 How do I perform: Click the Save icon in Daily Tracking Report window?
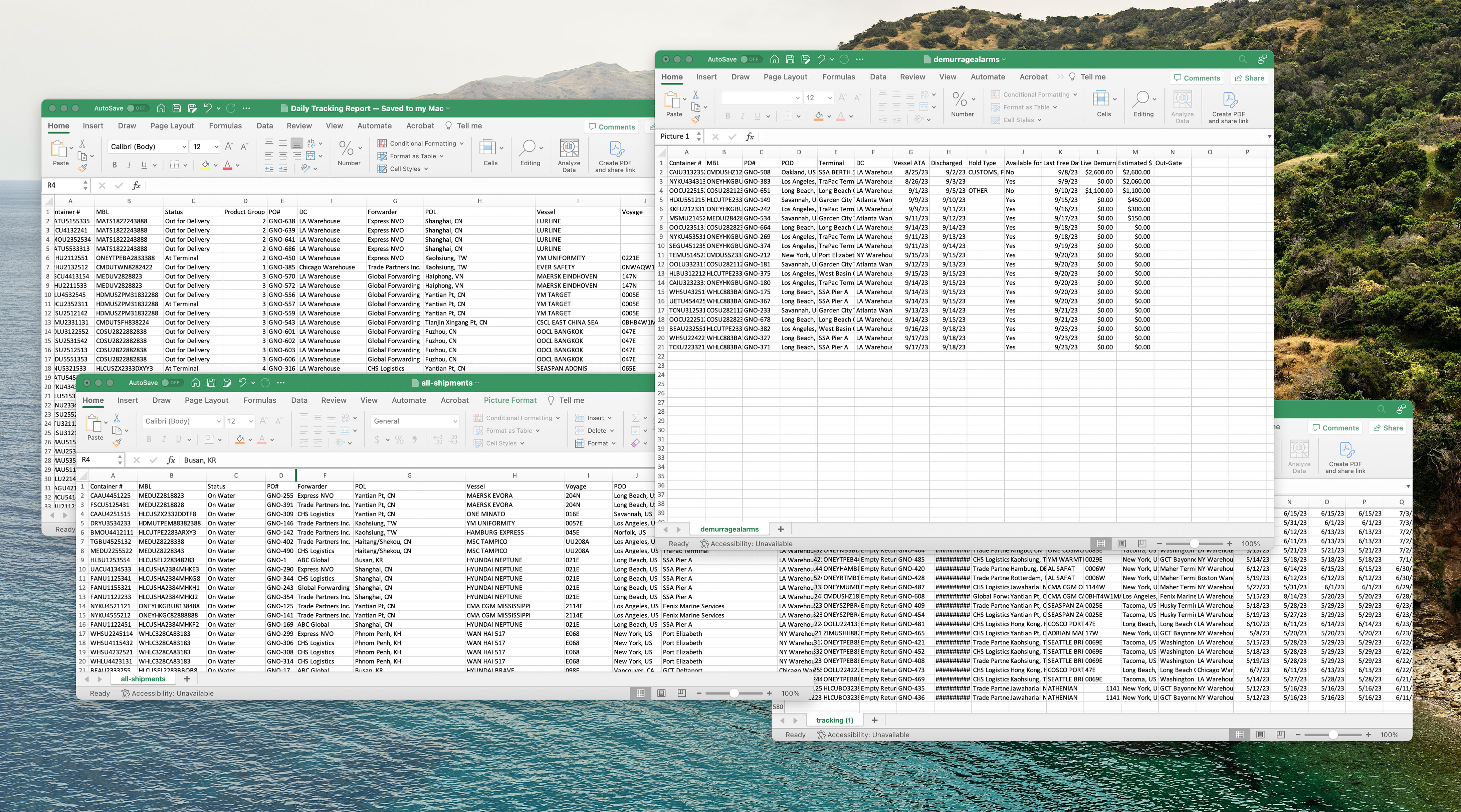(x=176, y=108)
